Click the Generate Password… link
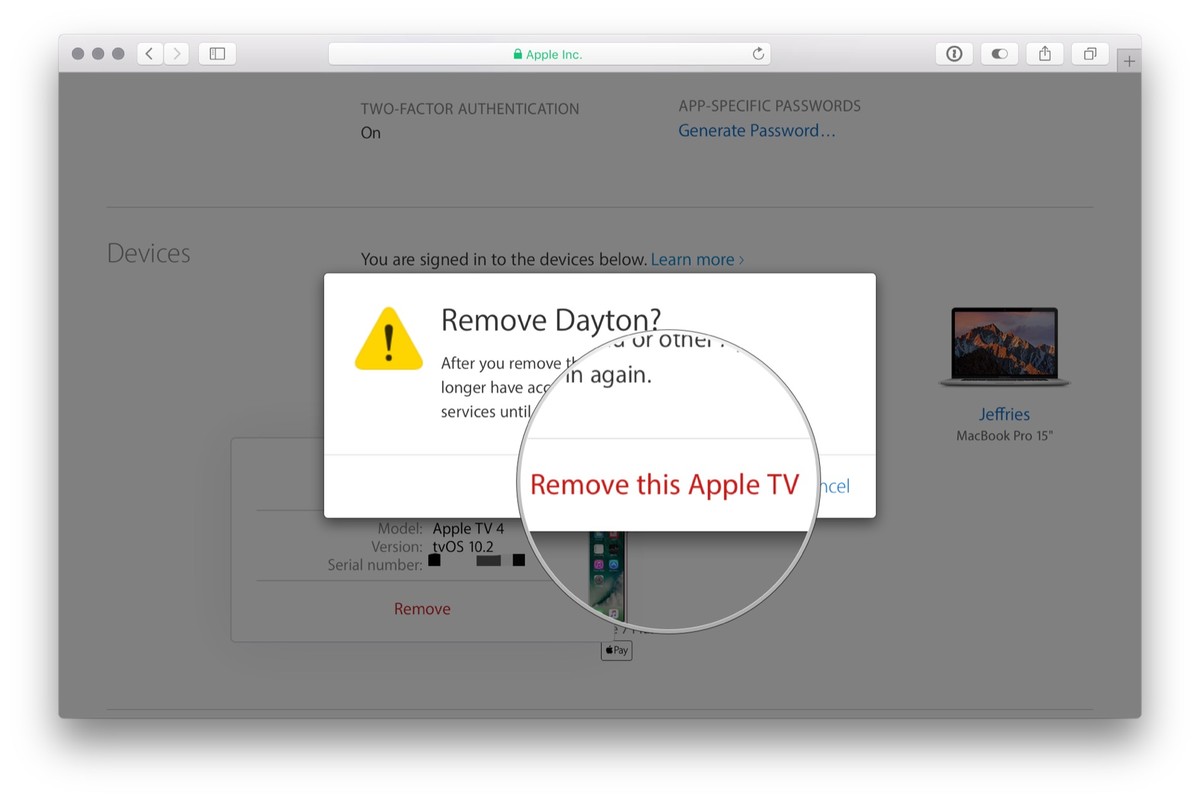Image resolution: width=1200 pixels, height=801 pixels. click(x=757, y=130)
